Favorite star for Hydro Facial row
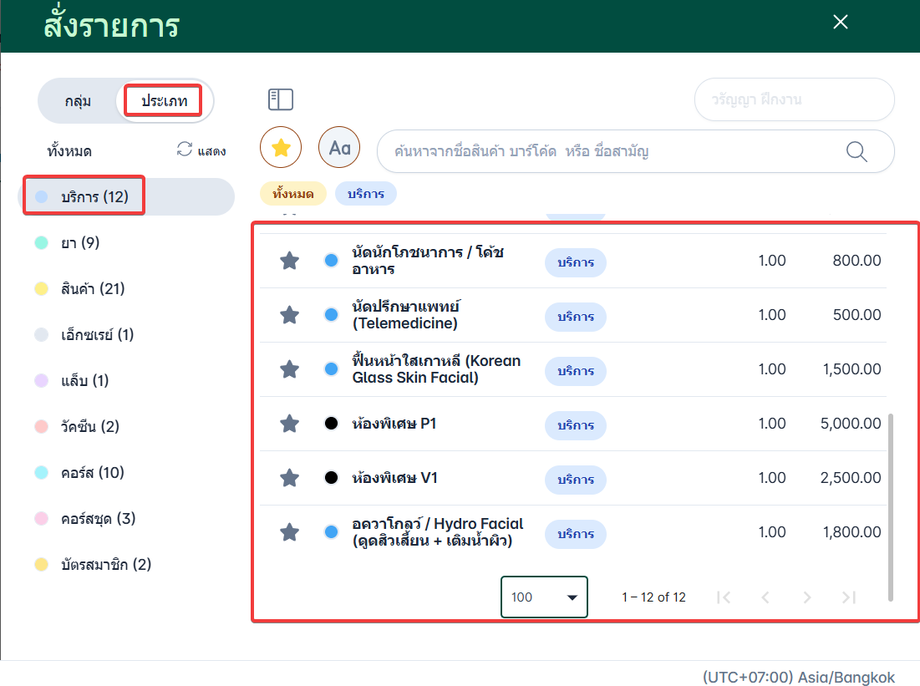Viewport: 920px width, 686px height. point(289,532)
